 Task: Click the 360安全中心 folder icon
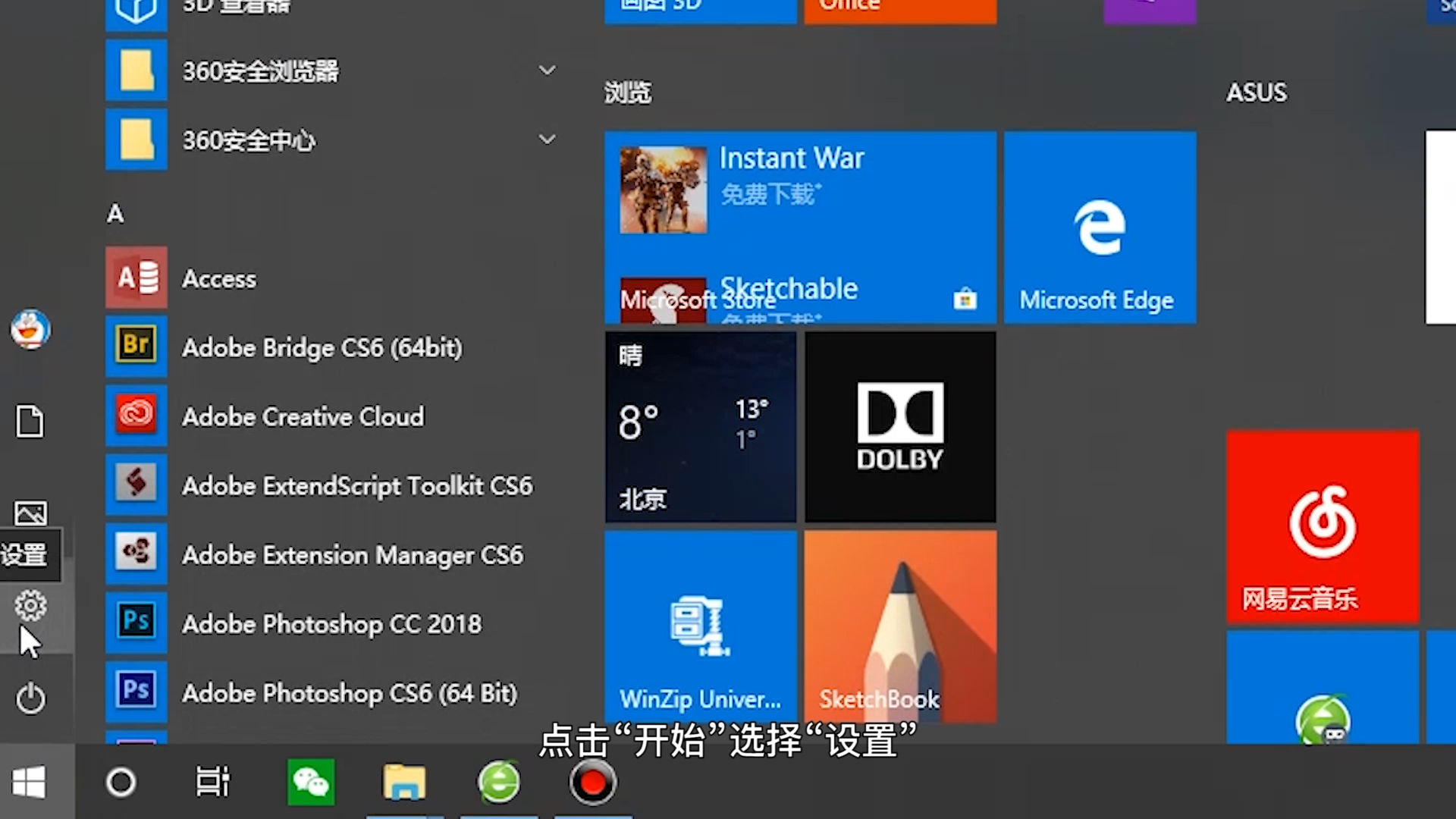coord(136,140)
